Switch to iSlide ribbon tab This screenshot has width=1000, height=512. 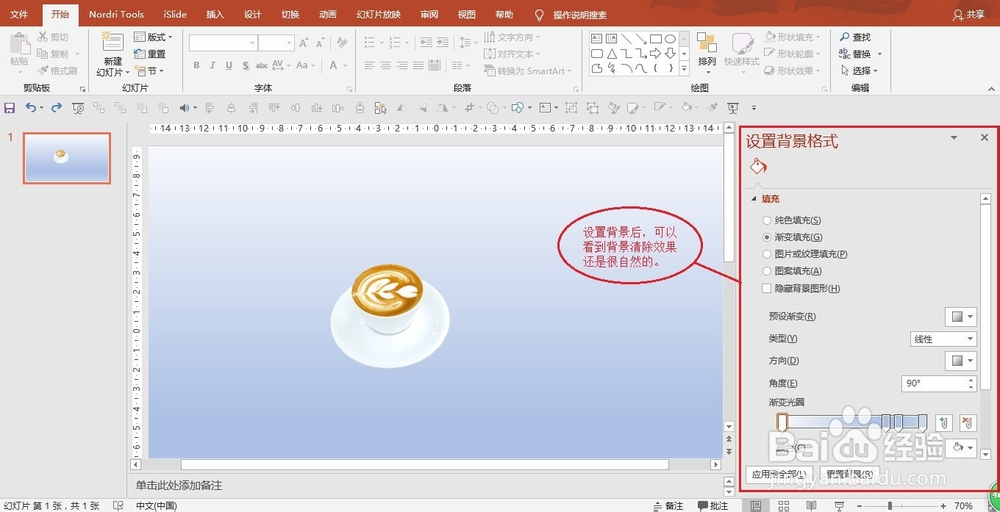pyautogui.click(x=175, y=14)
